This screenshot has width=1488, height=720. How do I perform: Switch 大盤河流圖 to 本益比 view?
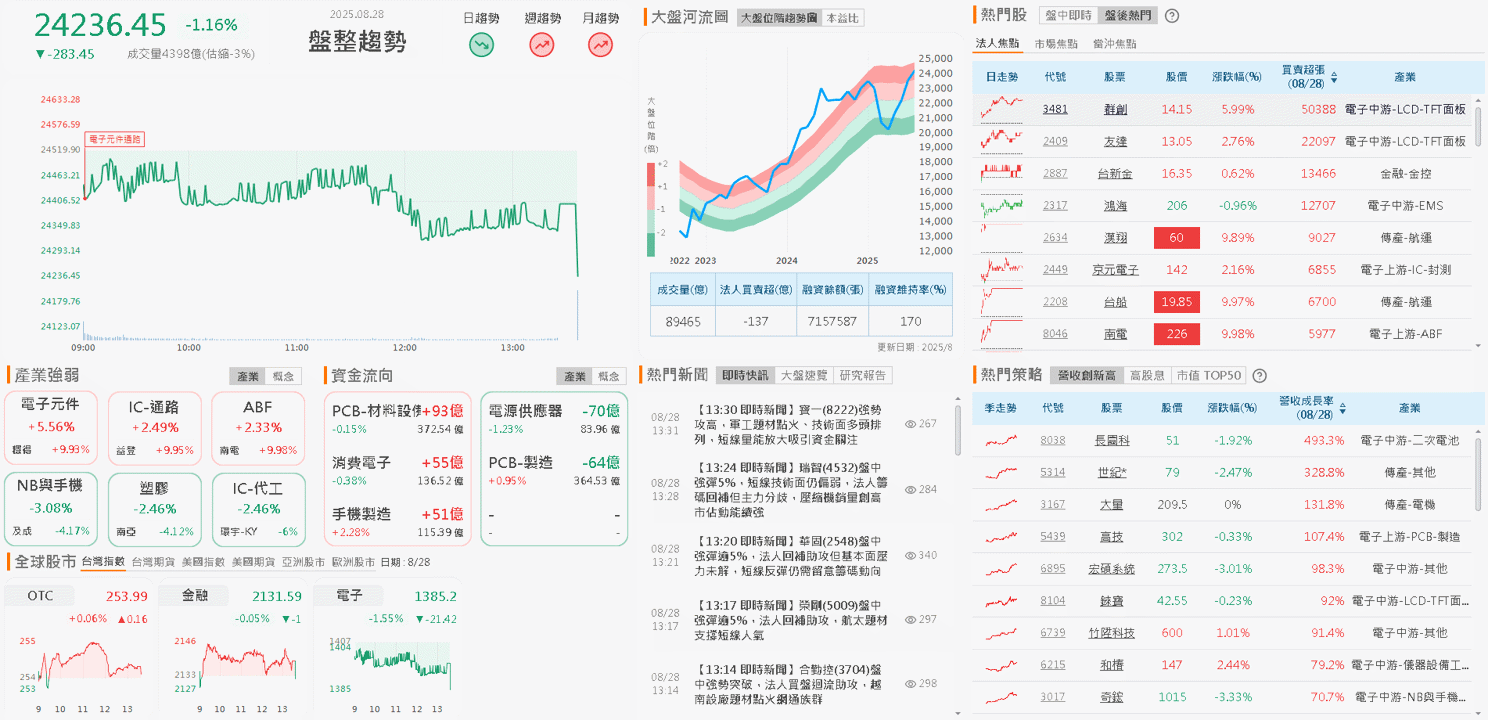coord(841,18)
